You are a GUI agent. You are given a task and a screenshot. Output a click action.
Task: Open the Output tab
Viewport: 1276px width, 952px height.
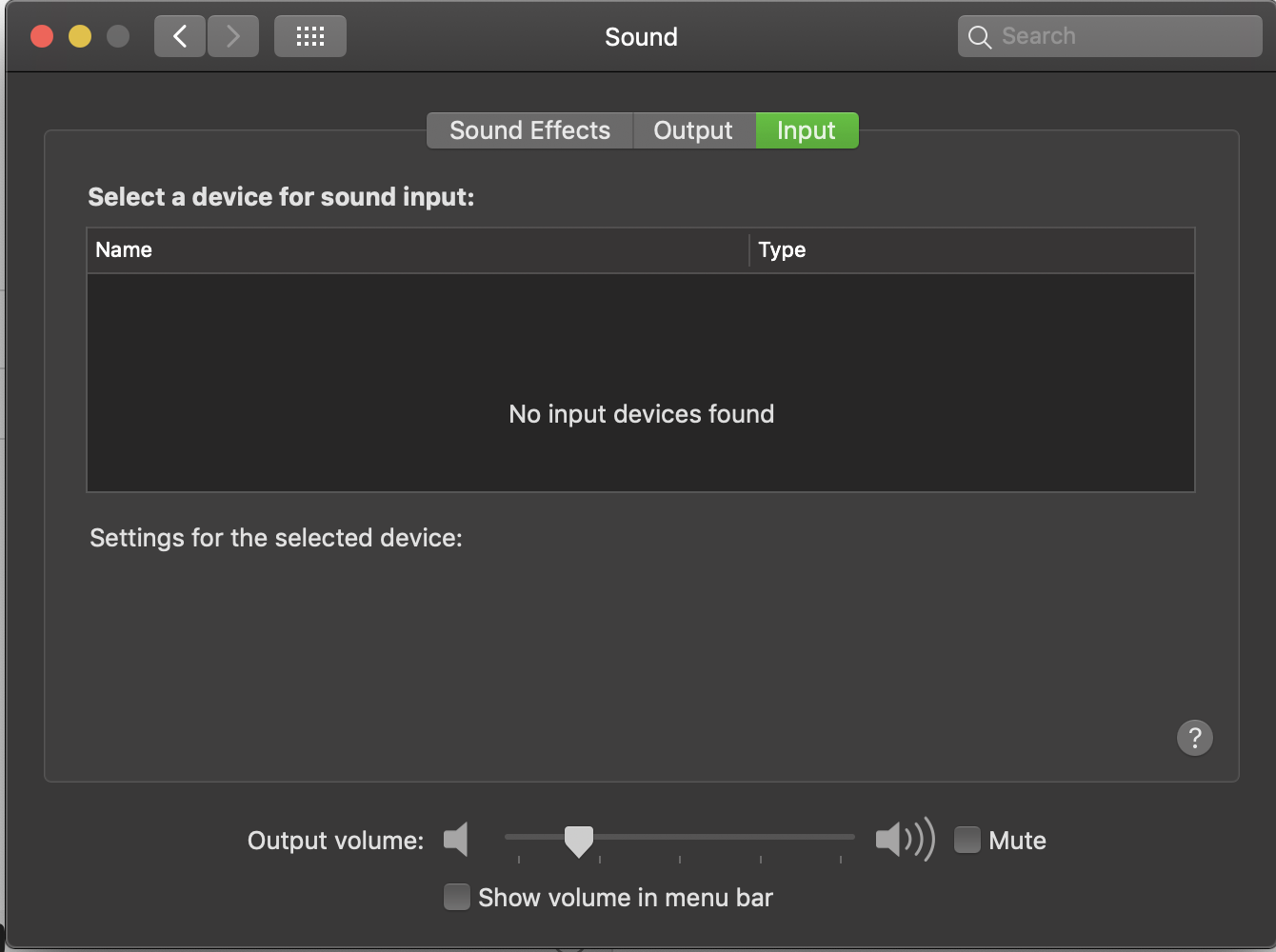[693, 130]
